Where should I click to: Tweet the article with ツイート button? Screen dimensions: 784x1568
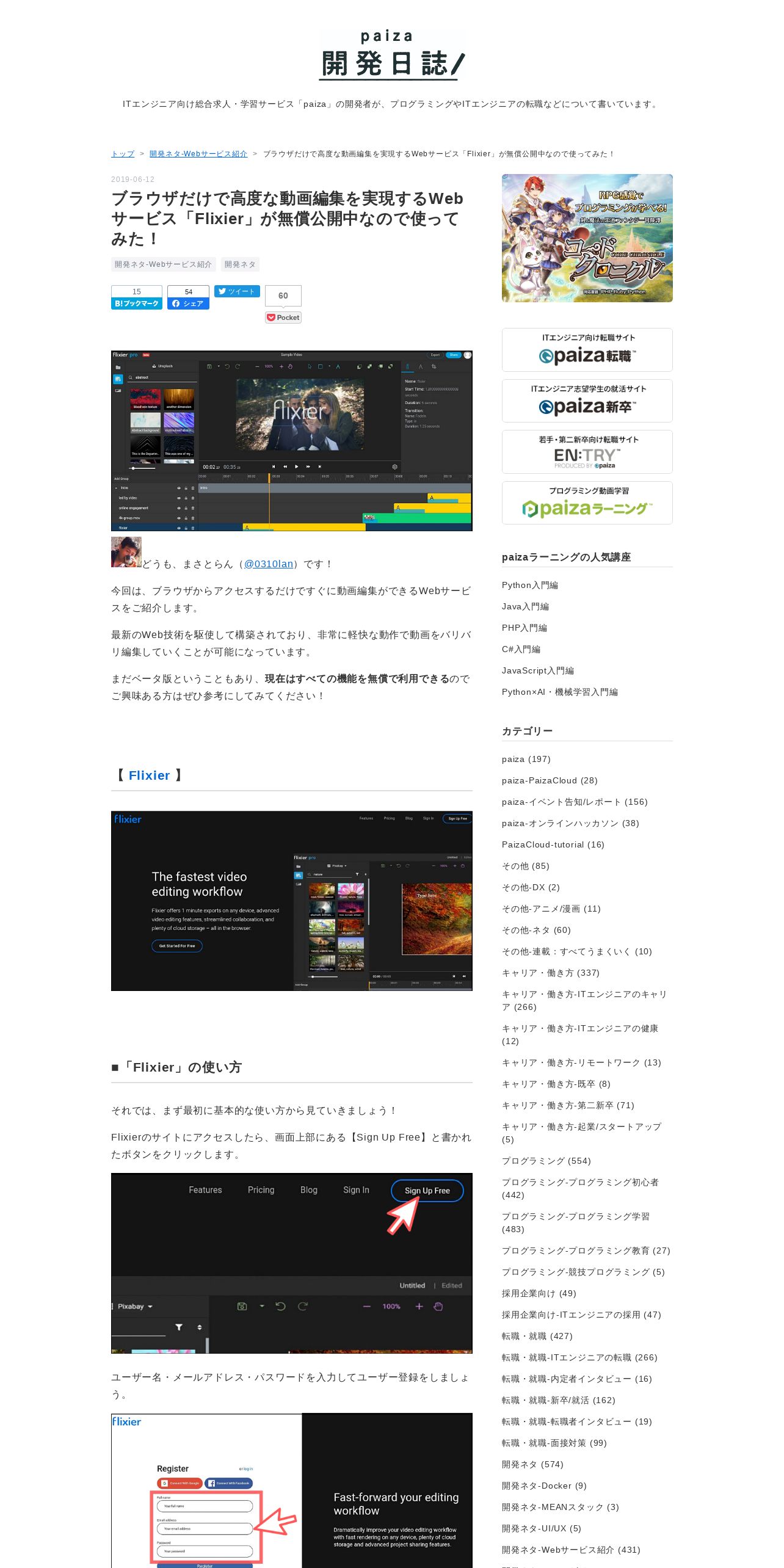pos(237,291)
